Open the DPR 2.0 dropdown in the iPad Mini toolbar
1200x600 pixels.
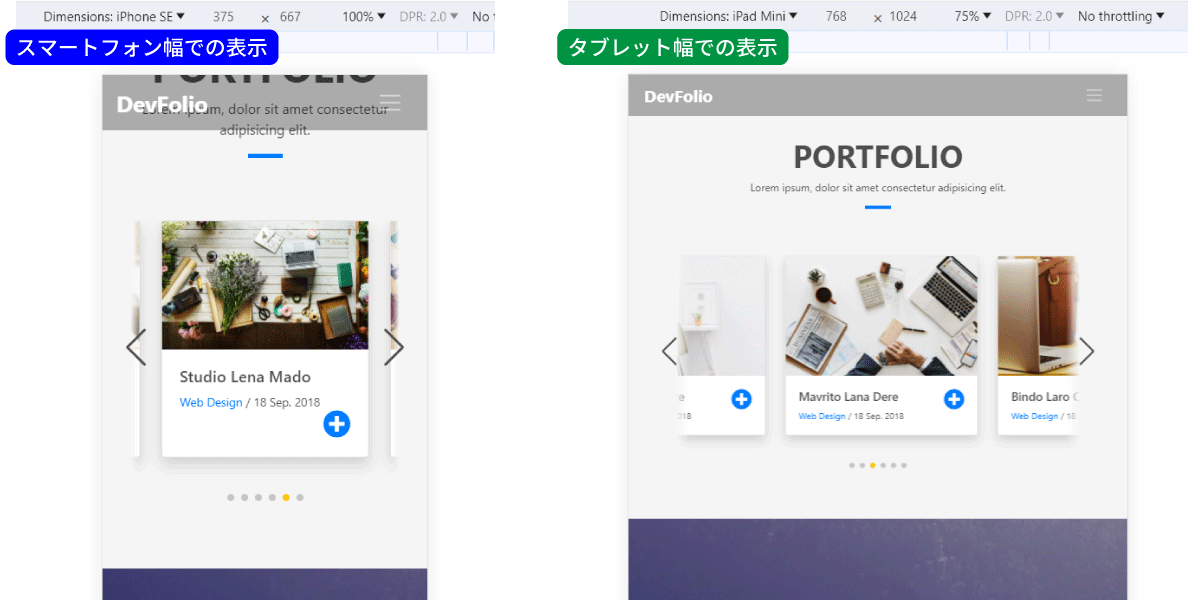[1035, 16]
